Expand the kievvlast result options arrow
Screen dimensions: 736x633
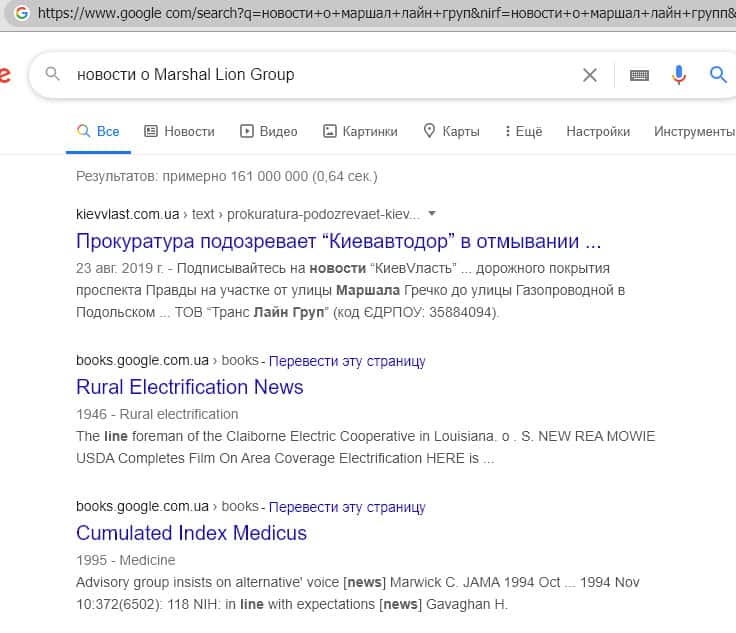click(x=432, y=213)
